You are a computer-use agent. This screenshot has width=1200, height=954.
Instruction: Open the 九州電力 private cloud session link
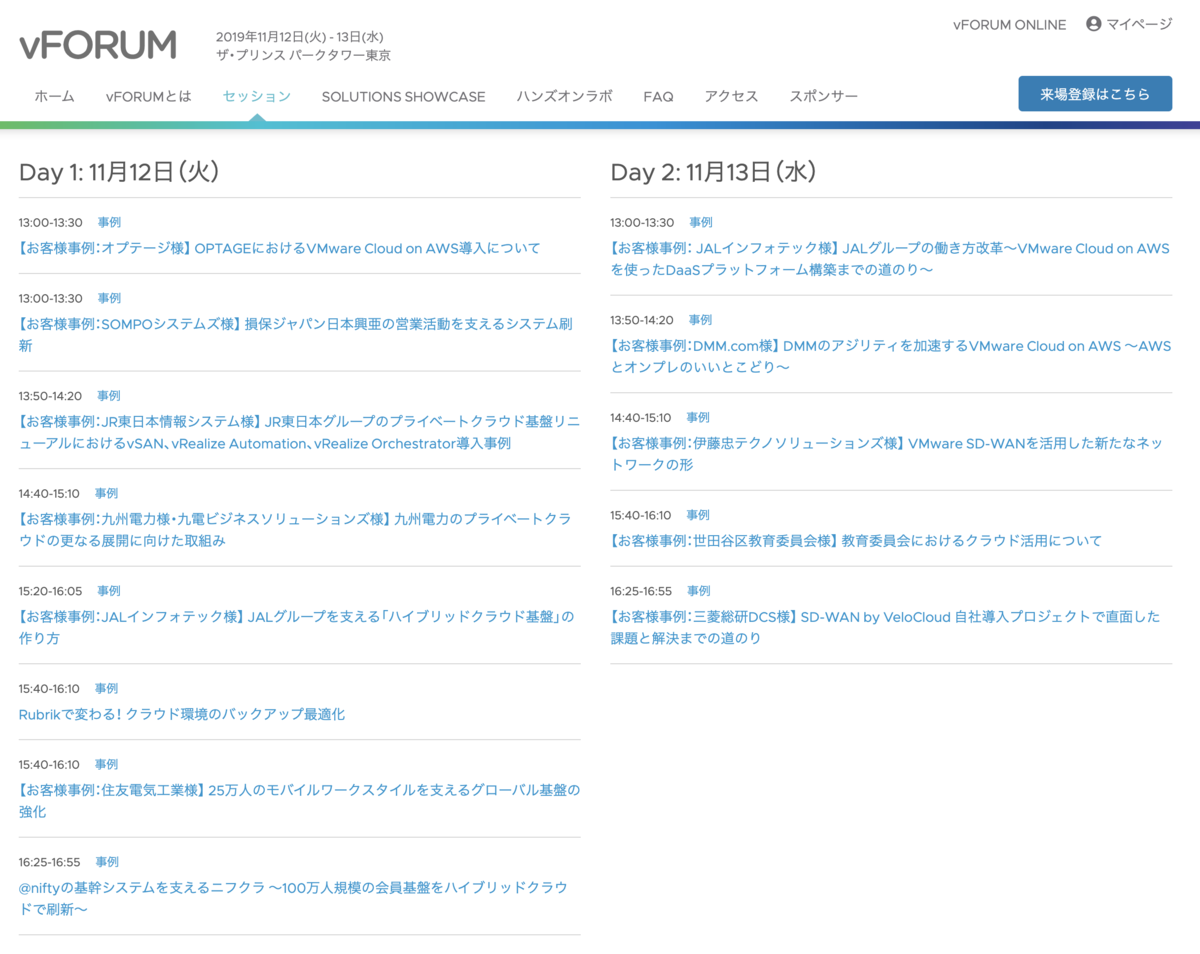295,530
